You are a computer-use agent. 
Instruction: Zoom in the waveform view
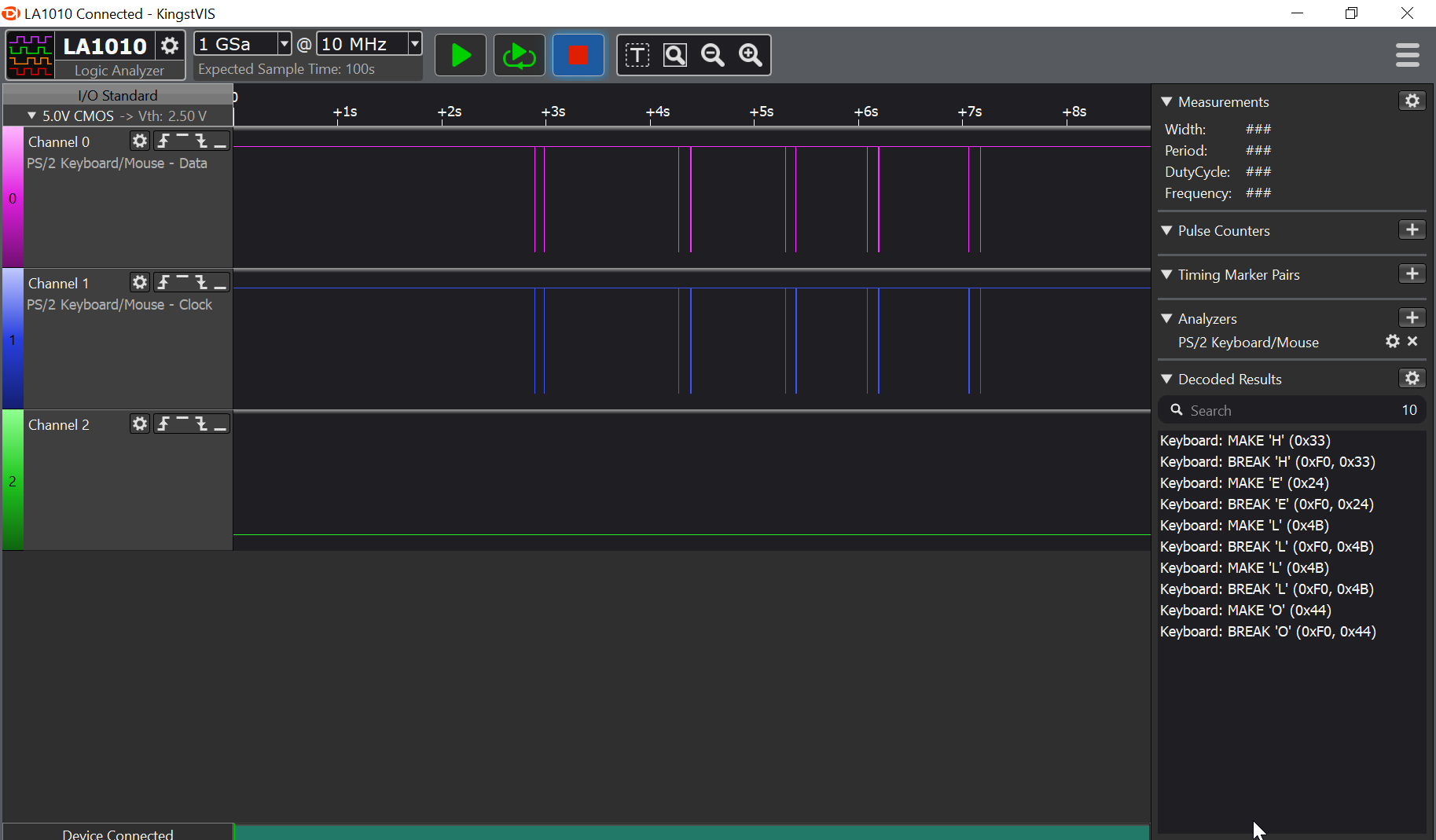point(751,55)
